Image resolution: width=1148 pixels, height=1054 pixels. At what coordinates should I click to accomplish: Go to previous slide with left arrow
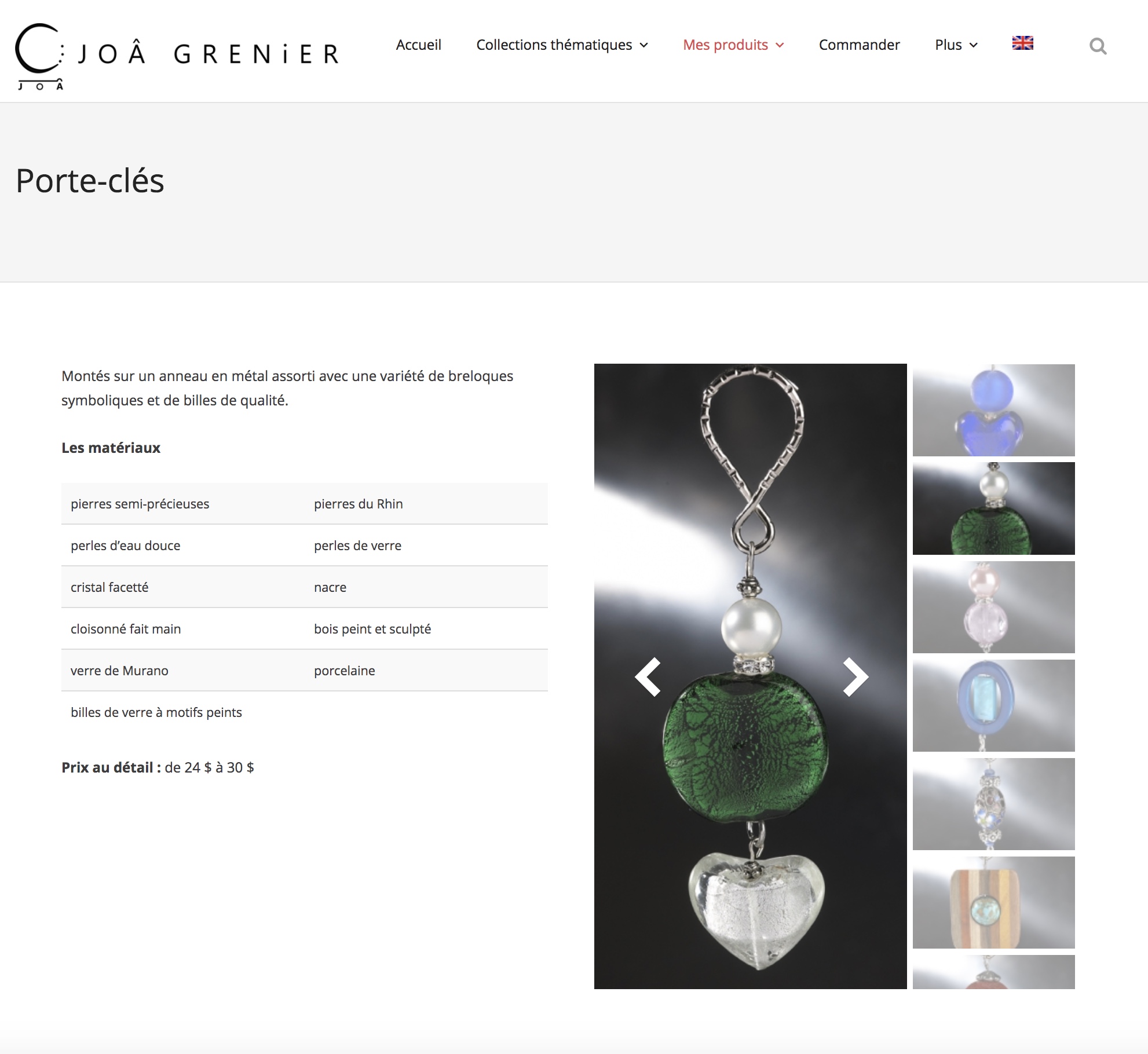click(648, 676)
